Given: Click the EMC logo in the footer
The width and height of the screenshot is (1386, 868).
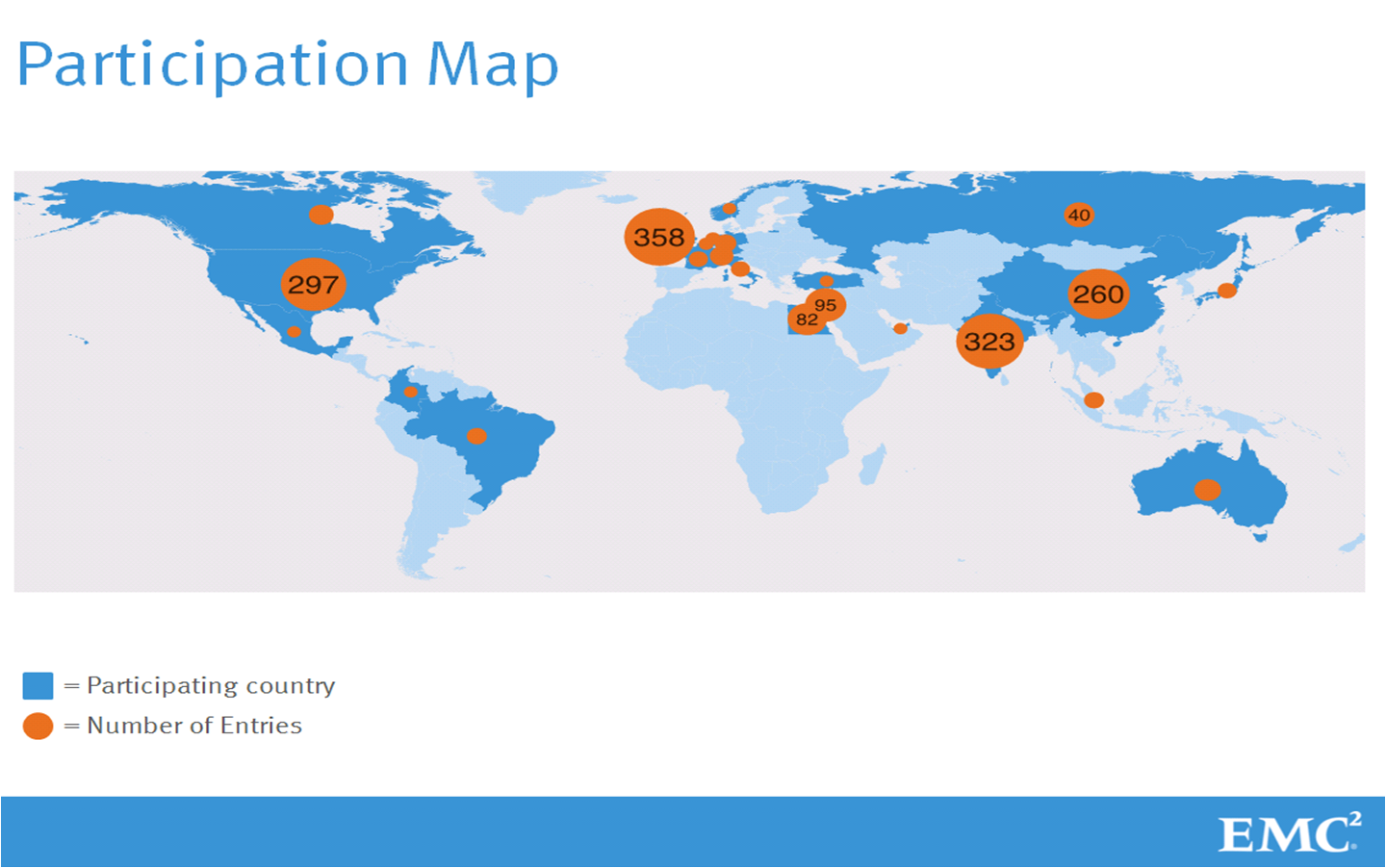Looking at the screenshot, I should pos(1290,832).
